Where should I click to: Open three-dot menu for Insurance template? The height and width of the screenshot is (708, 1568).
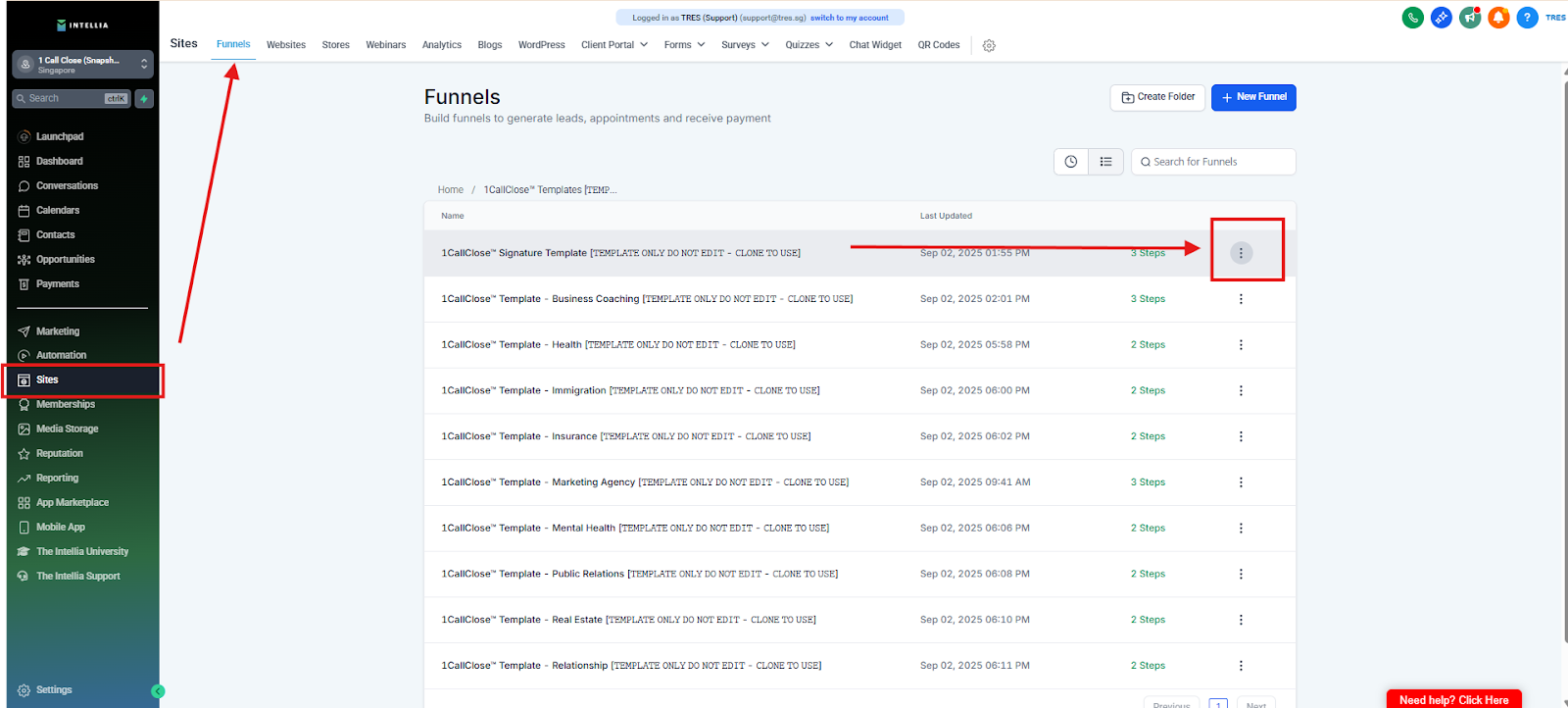(x=1241, y=436)
